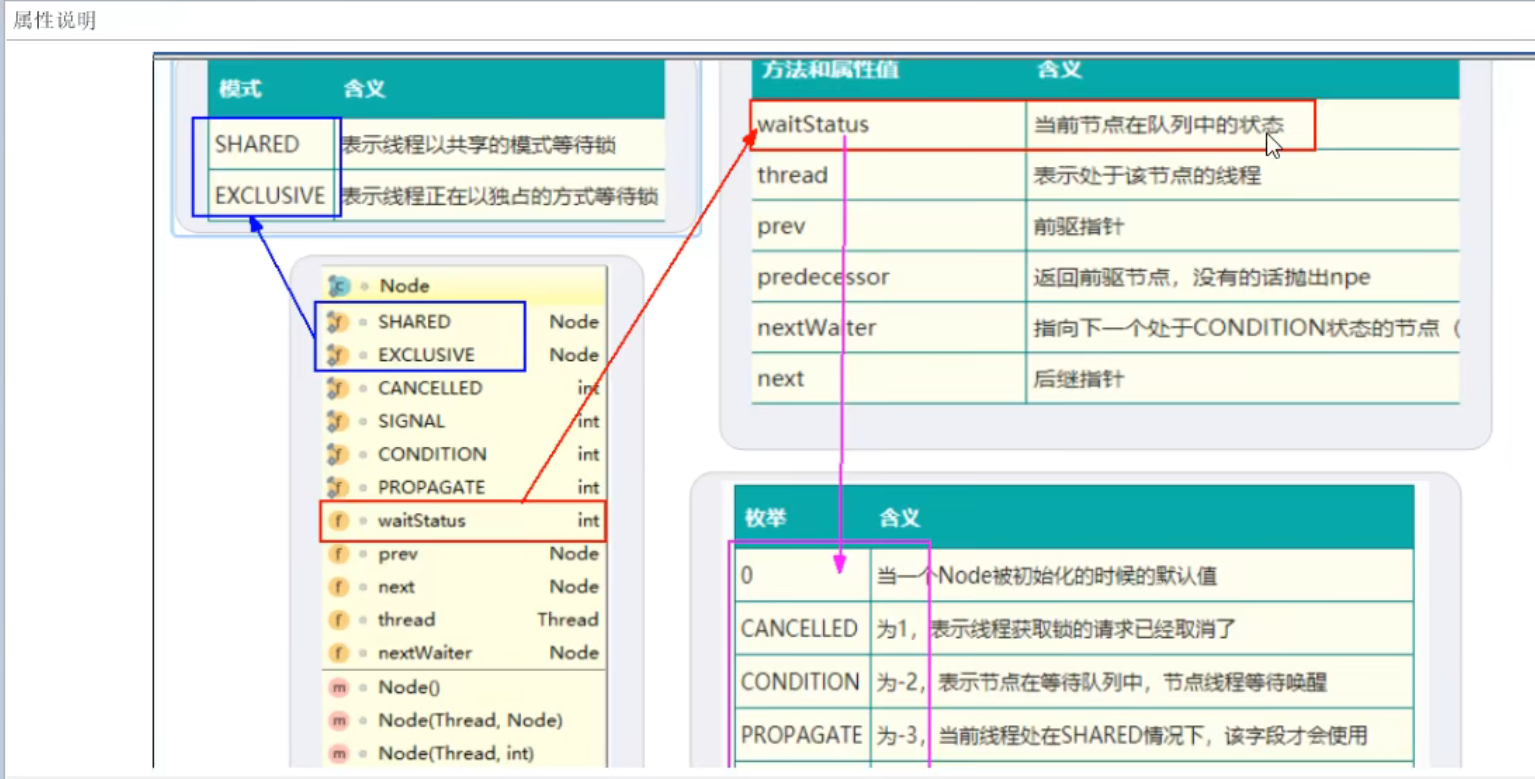The width and height of the screenshot is (1535, 779).
Task: Click the text 当前节点在队列中的状态
Action: tap(1158, 125)
